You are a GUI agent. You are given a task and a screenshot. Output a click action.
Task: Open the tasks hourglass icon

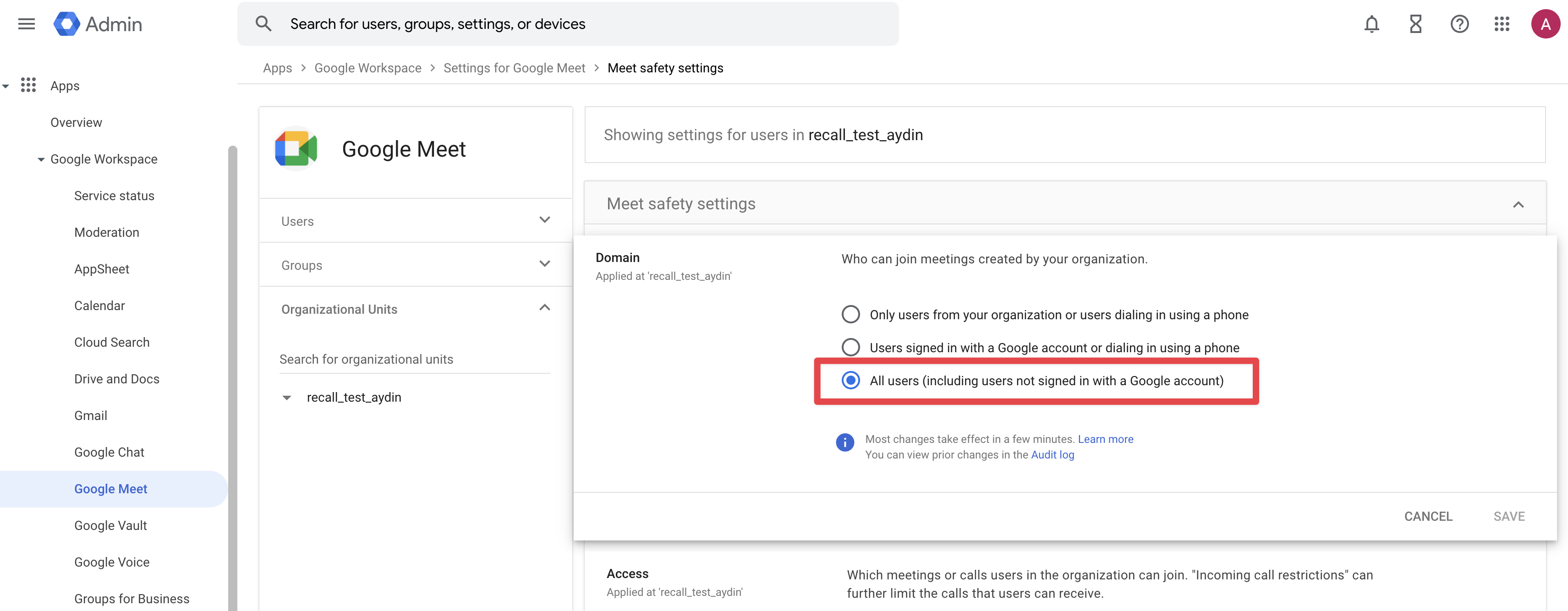pyautogui.click(x=1416, y=24)
